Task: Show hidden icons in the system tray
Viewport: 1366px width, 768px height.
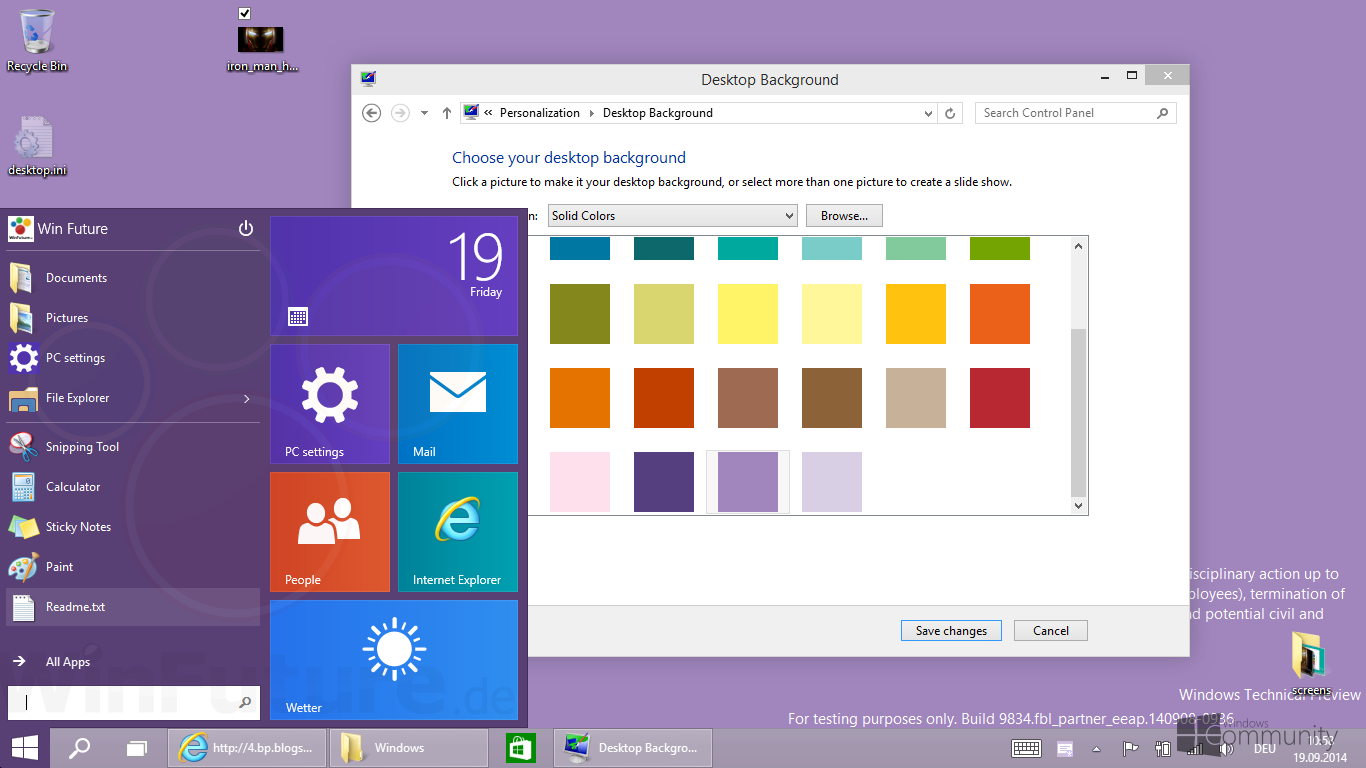Action: (x=1097, y=748)
